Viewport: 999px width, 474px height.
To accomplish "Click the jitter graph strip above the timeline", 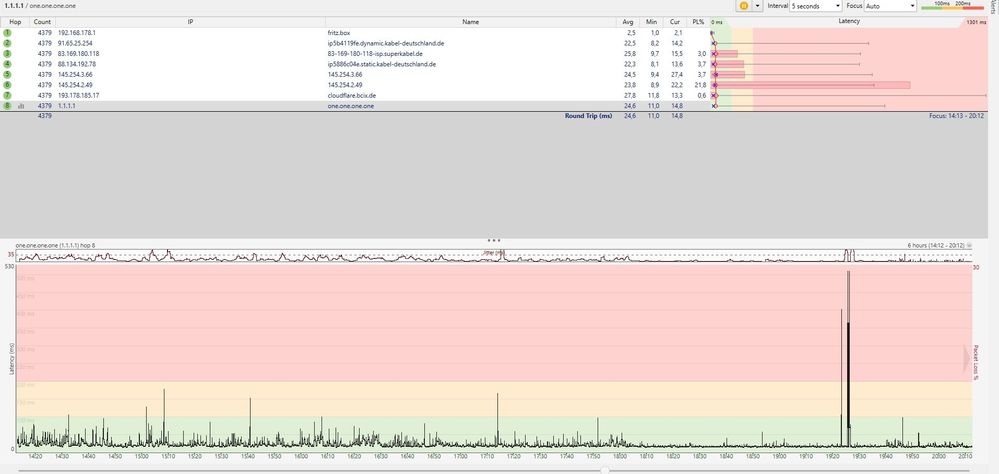I will tap(494, 256).
